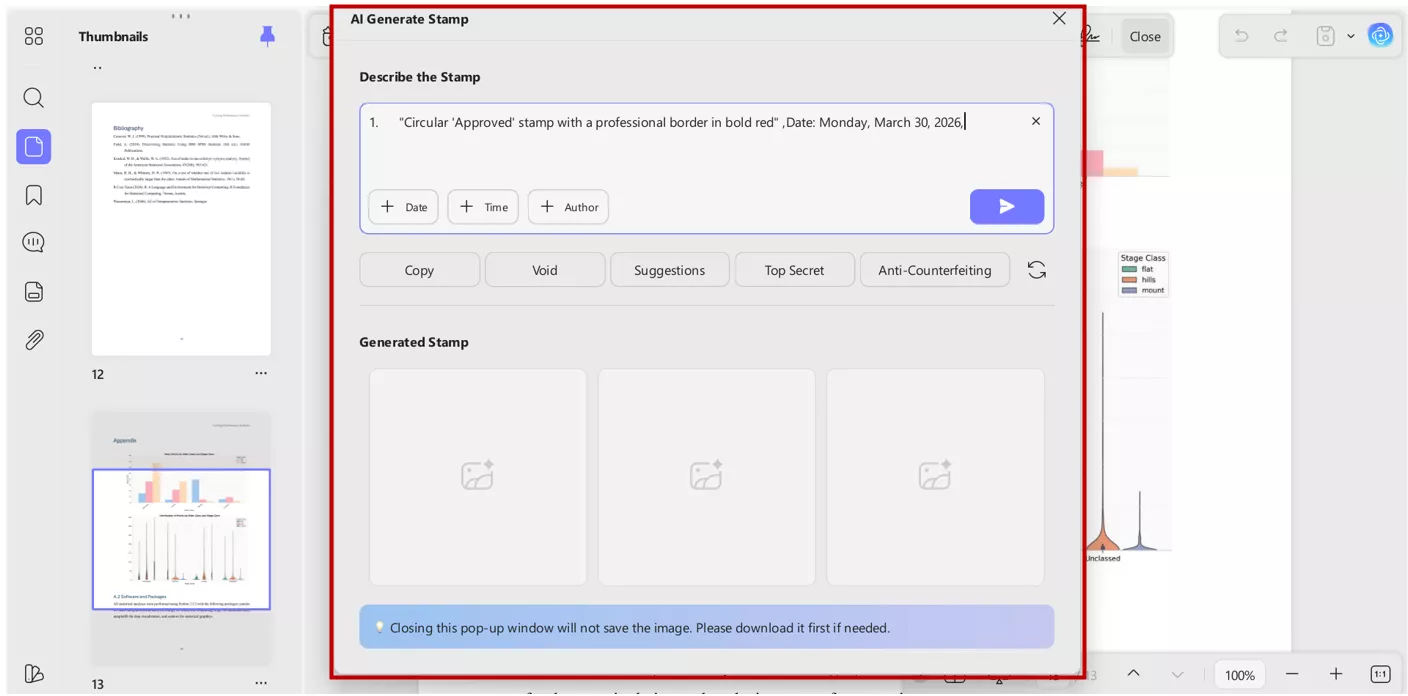
Task: Refresh the stamp suggestion prompts
Action: (1037, 270)
